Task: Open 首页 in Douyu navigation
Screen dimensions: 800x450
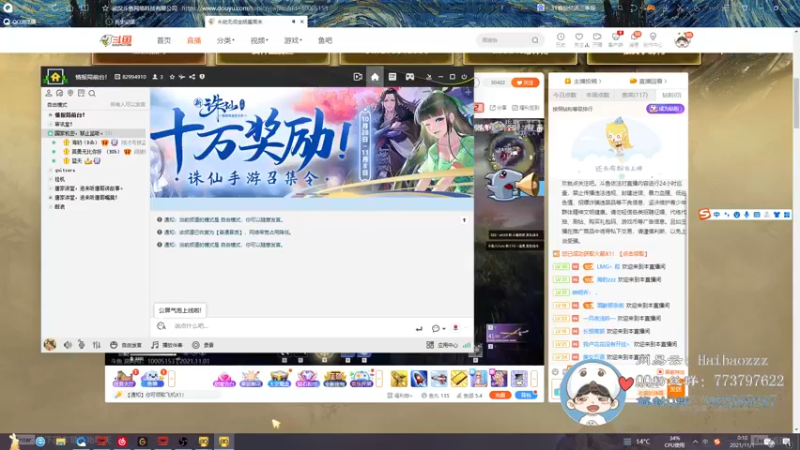Action: (x=164, y=40)
